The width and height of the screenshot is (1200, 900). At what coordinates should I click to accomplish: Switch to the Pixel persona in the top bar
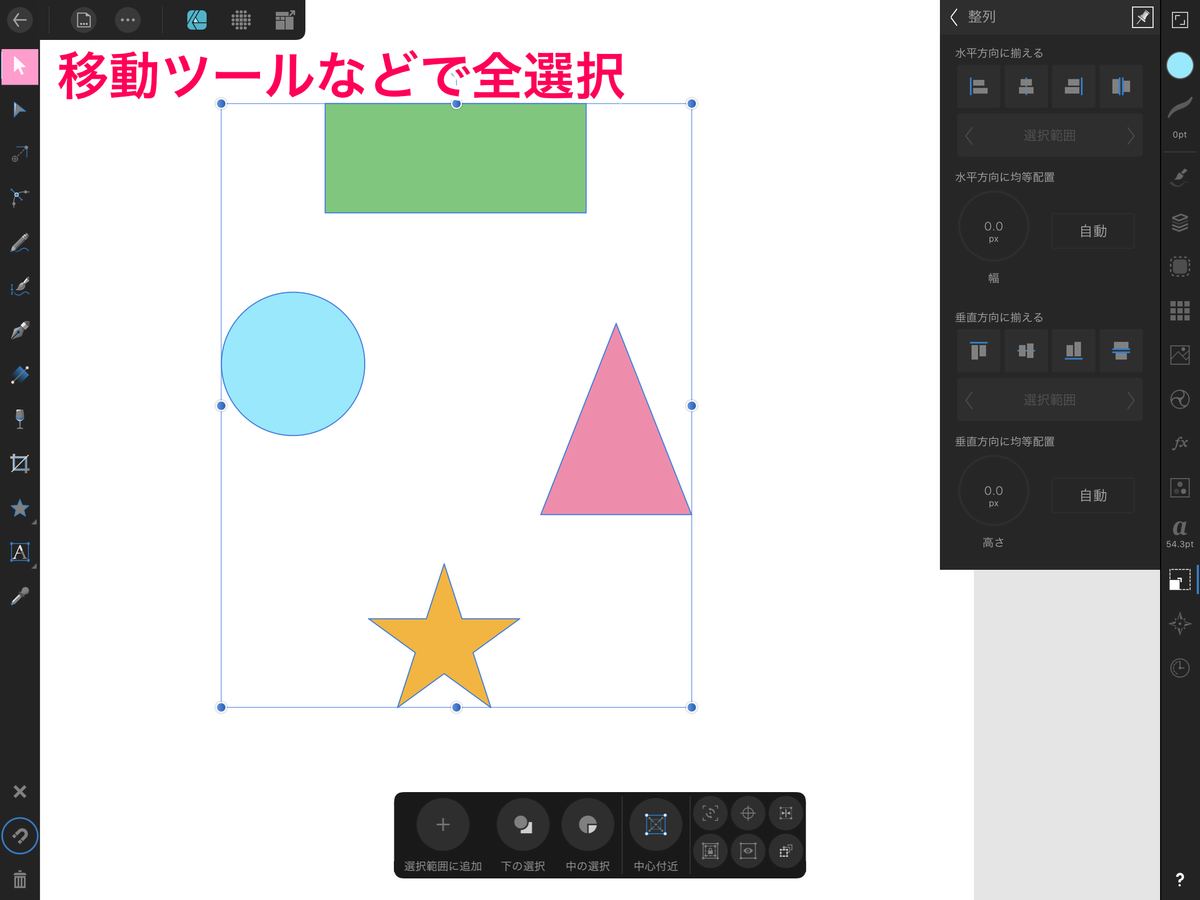tap(239, 20)
